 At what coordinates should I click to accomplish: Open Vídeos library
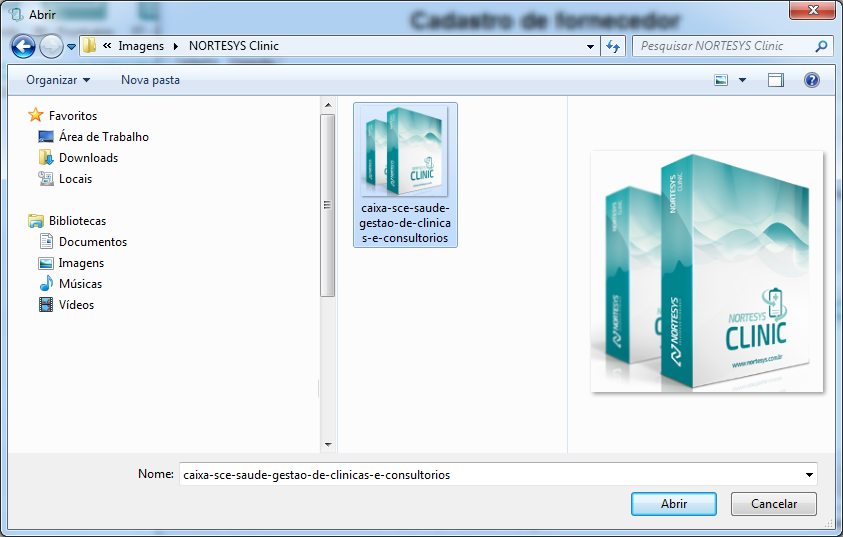click(76, 304)
